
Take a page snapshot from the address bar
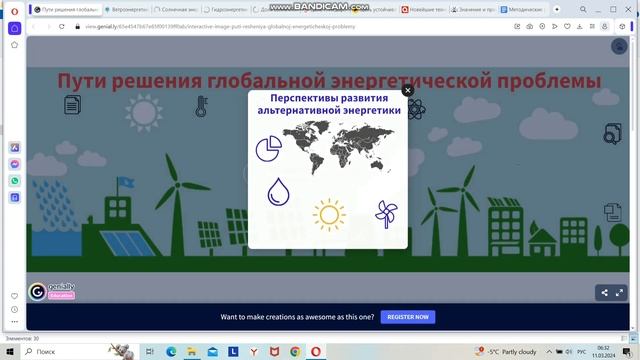(529, 27)
